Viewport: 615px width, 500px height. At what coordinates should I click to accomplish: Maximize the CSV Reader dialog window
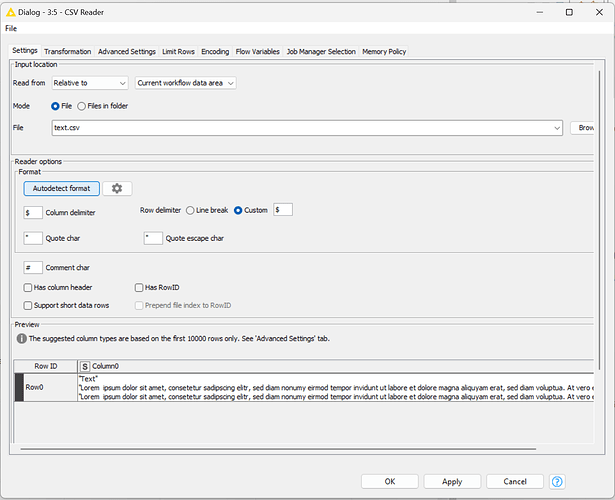pyautogui.click(x=569, y=12)
